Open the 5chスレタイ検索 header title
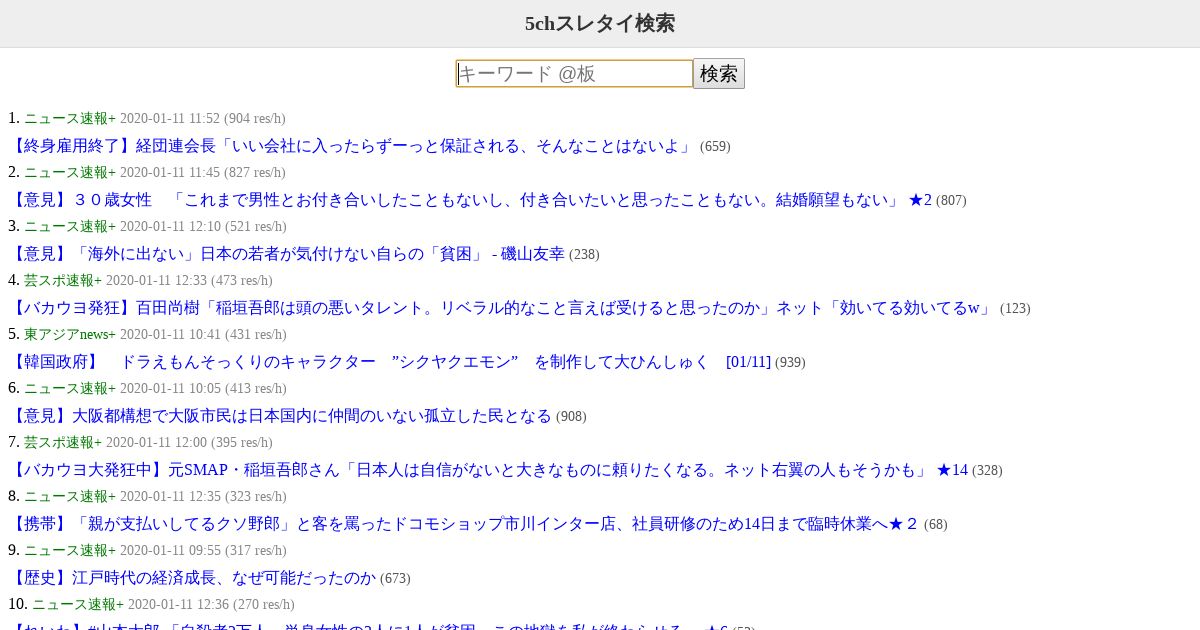The image size is (1200, 630). (600, 23)
